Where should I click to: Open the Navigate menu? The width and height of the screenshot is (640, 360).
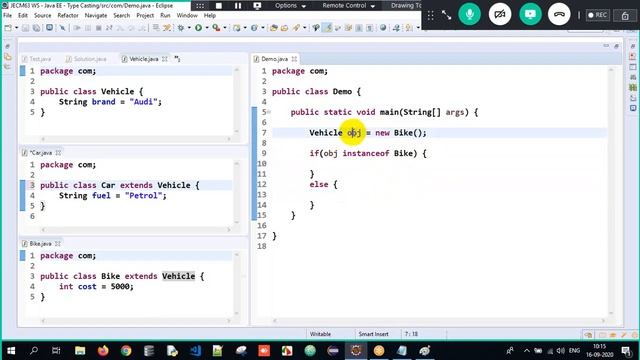click(96, 16)
